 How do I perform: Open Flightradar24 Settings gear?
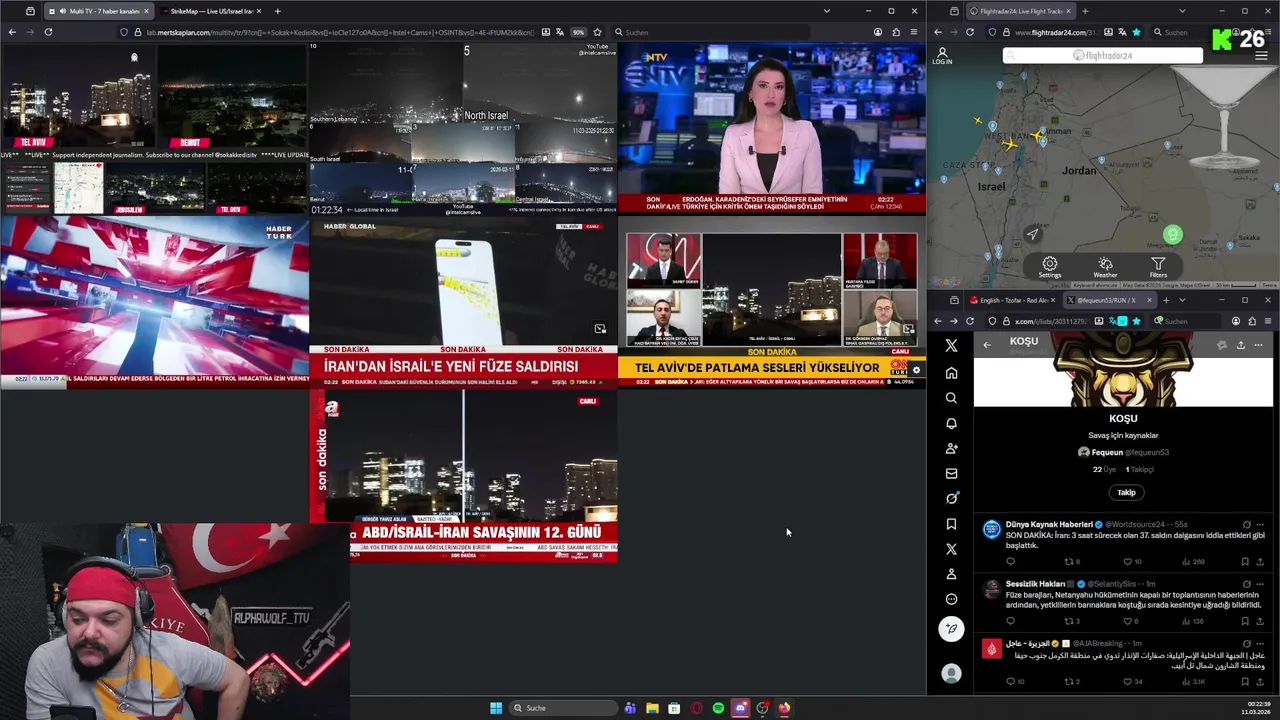pos(1049,268)
